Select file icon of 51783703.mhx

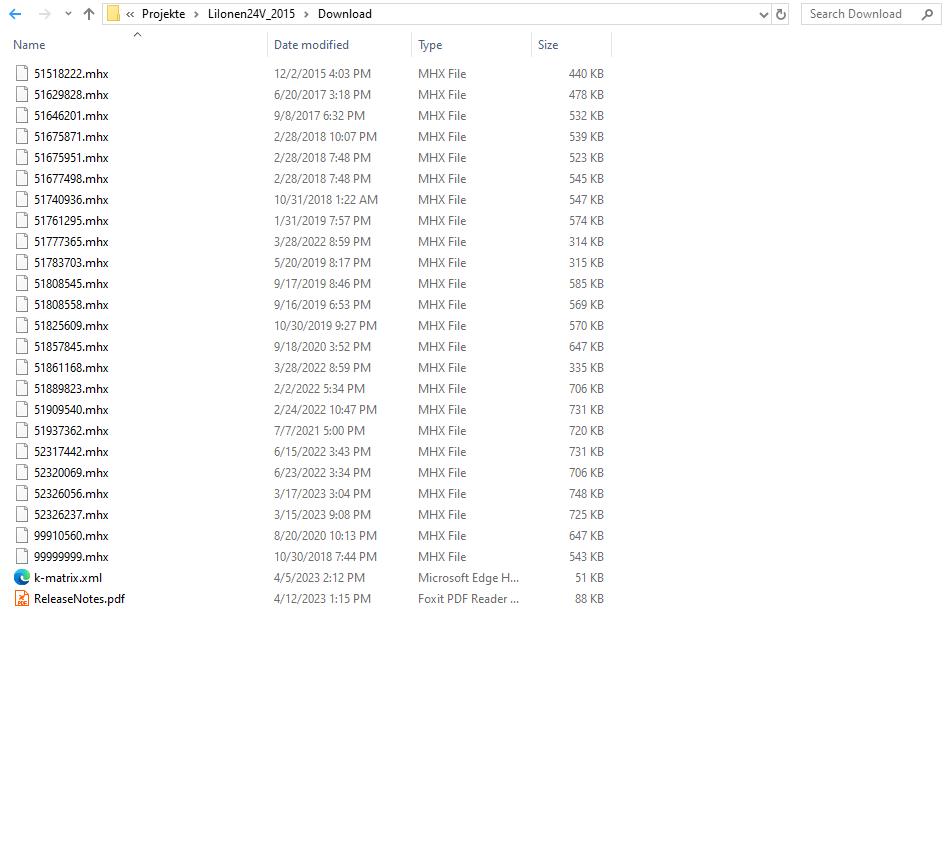pyautogui.click(x=22, y=262)
